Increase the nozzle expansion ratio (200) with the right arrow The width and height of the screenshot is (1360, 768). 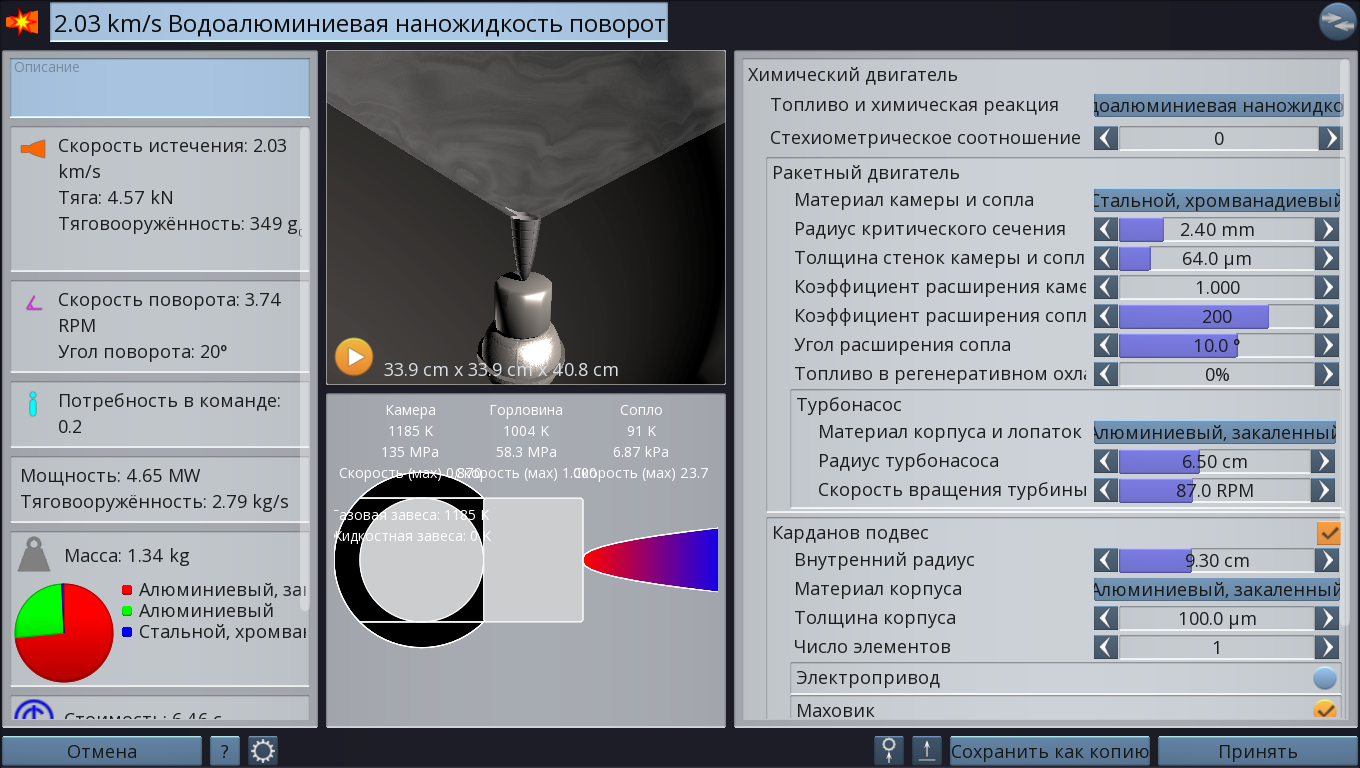(x=1327, y=317)
